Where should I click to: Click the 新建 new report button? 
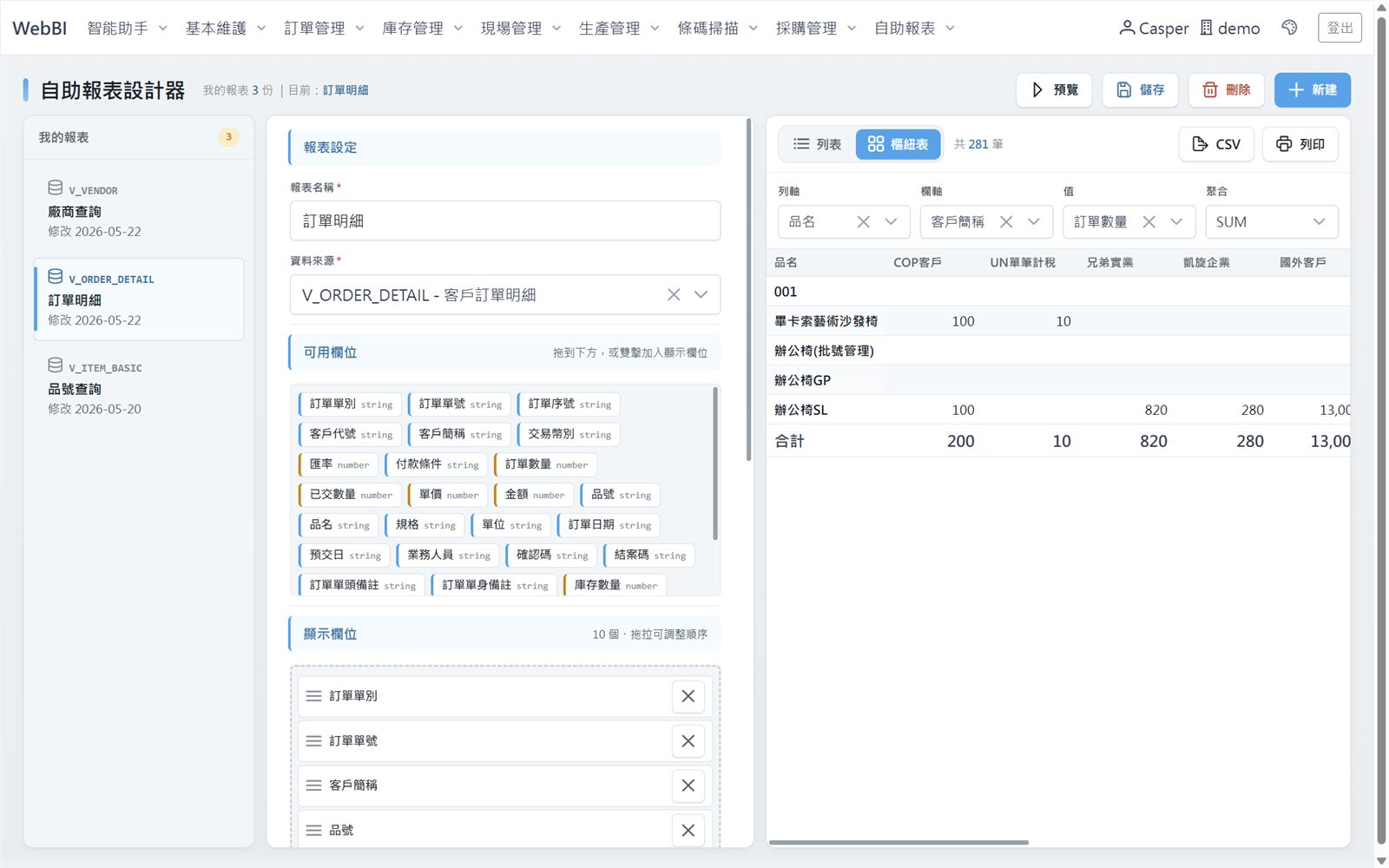1312,90
